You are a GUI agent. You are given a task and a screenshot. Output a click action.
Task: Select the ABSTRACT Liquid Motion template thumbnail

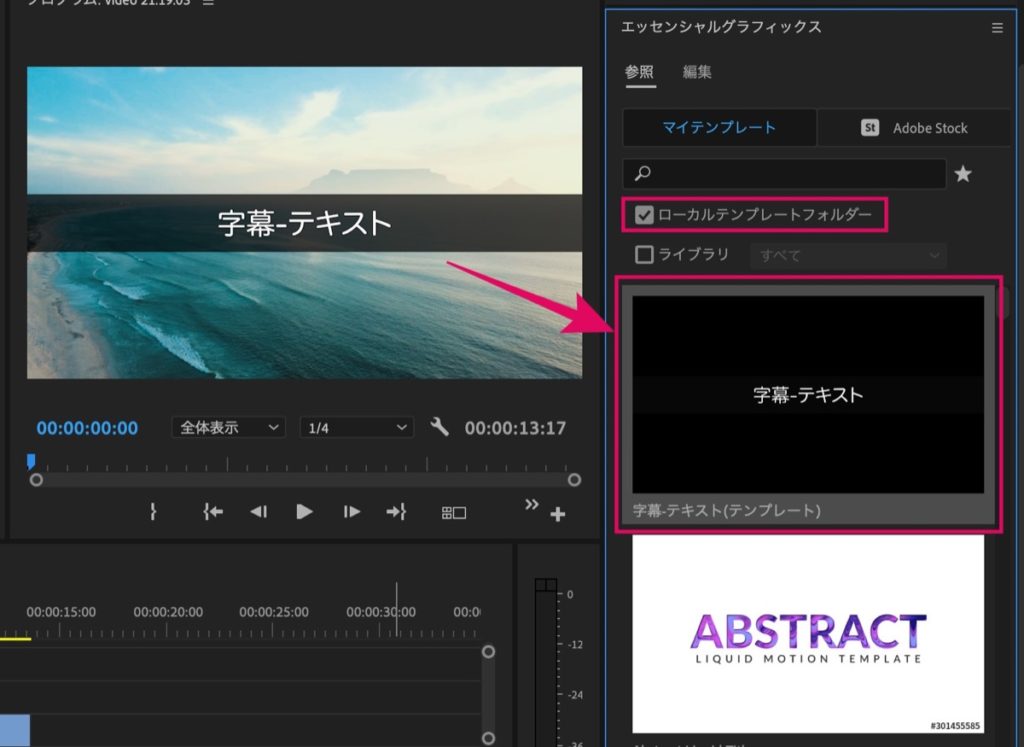pyautogui.click(x=808, y=633)
